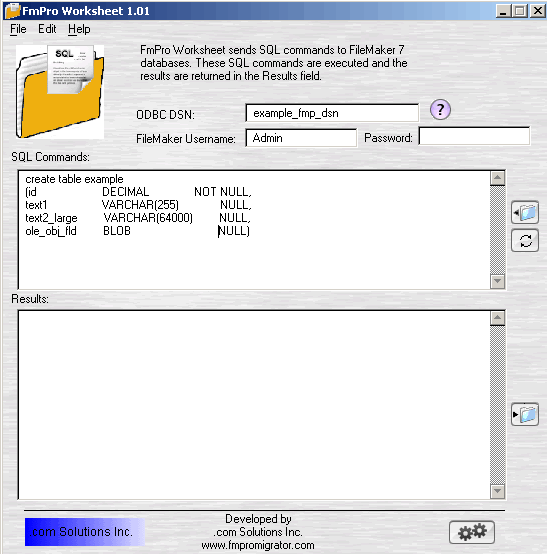Click the NOT NULL, text
The image size is (547, 554).
point(223,192)
